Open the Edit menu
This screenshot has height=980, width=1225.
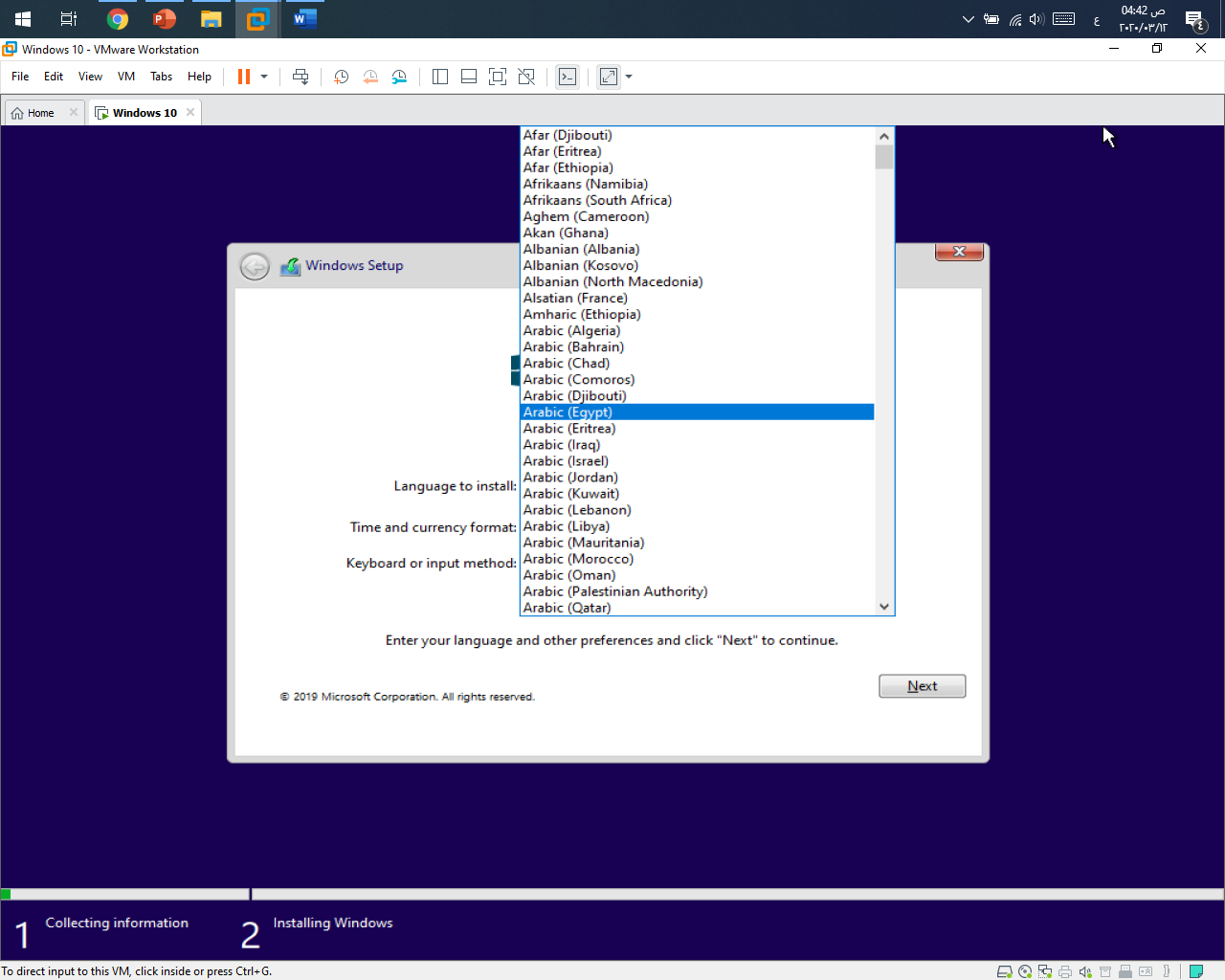pos(54,77)
